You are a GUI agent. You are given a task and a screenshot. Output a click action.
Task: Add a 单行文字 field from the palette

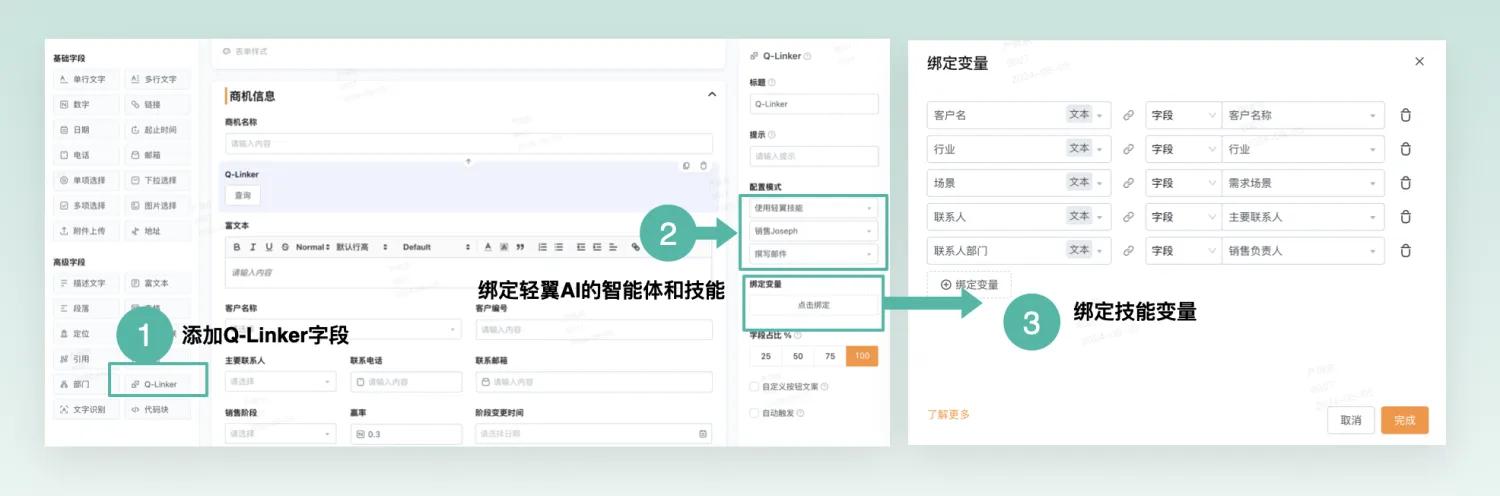(85, 79)
